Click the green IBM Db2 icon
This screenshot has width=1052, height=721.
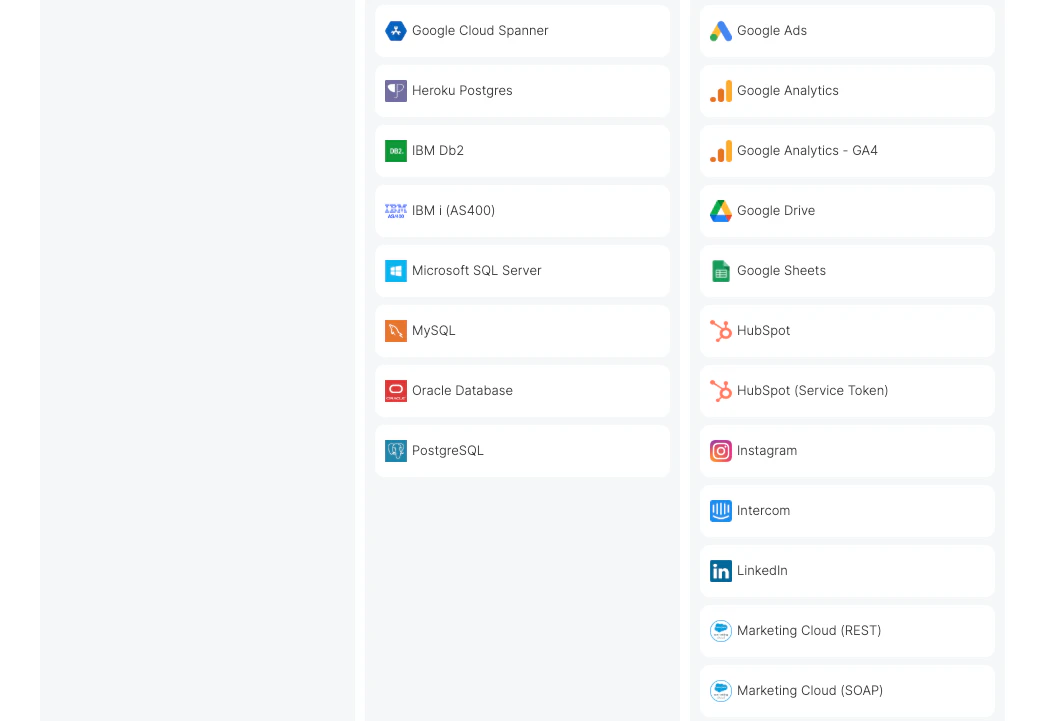click(396, 151)
